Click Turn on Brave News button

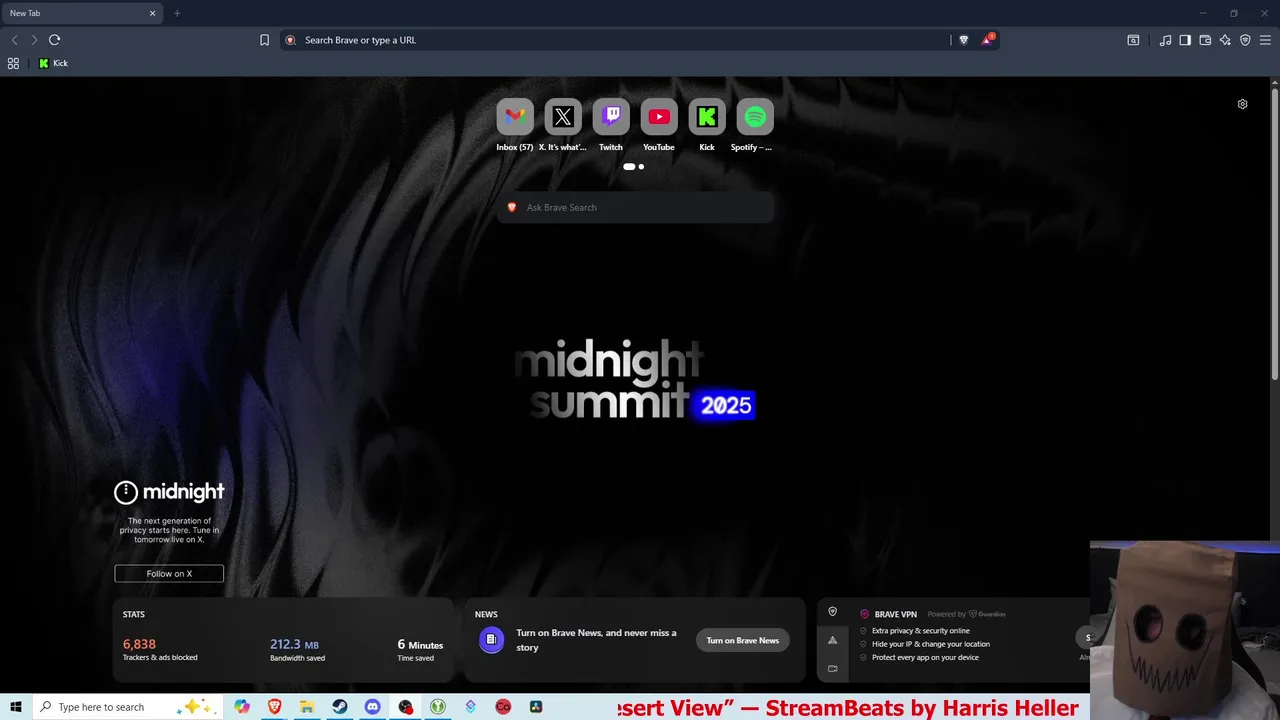coord(743,640)
